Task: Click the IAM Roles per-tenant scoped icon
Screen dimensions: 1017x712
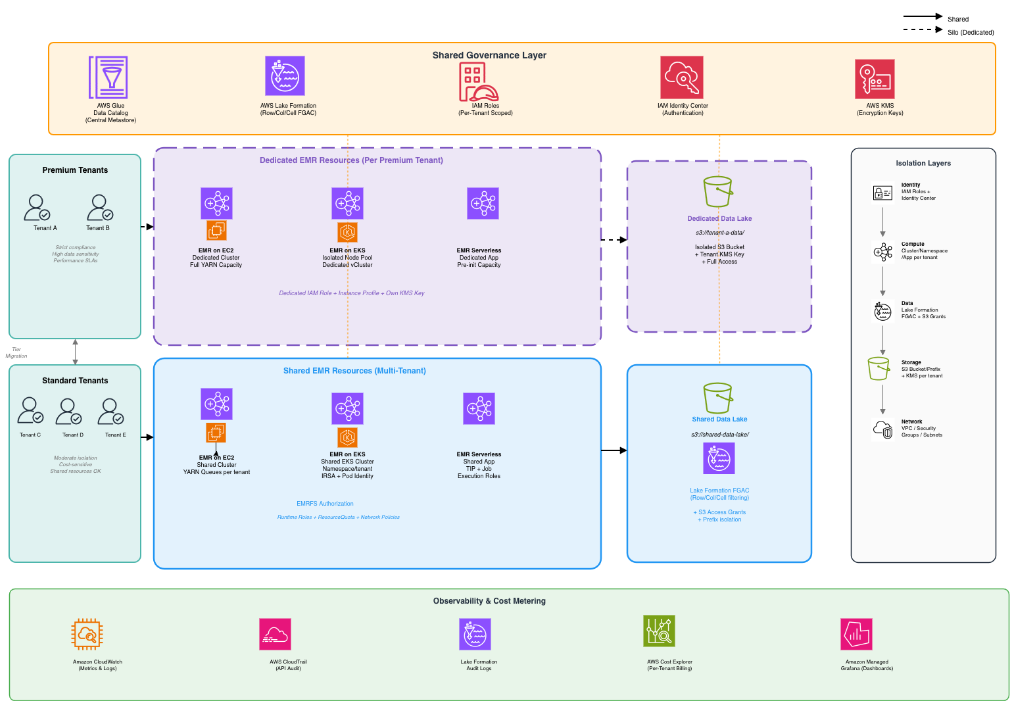Action: click(x=479, y=82)
